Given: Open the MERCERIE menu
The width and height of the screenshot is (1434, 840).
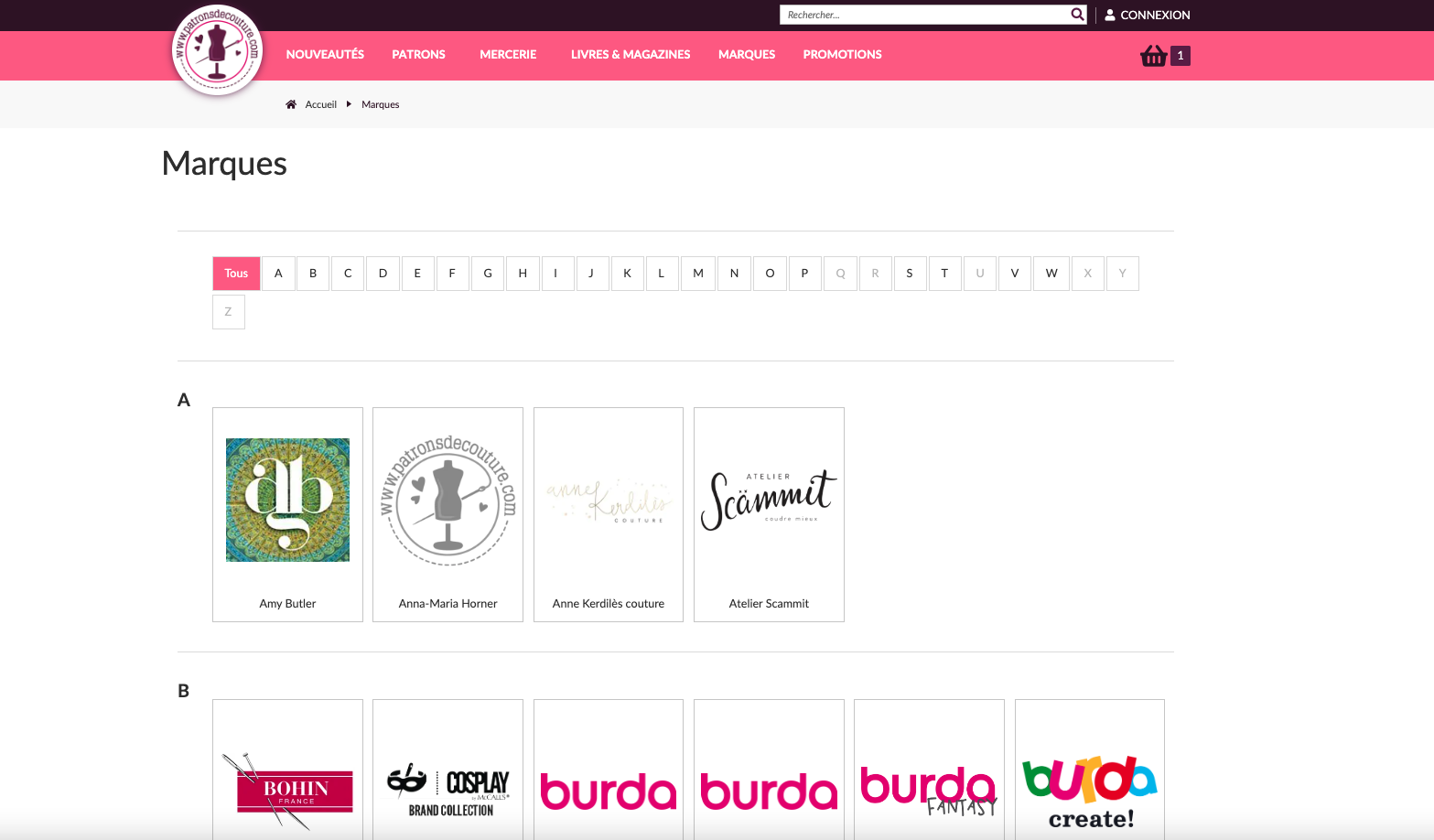Looking at the screenshot, I should 508,55.
